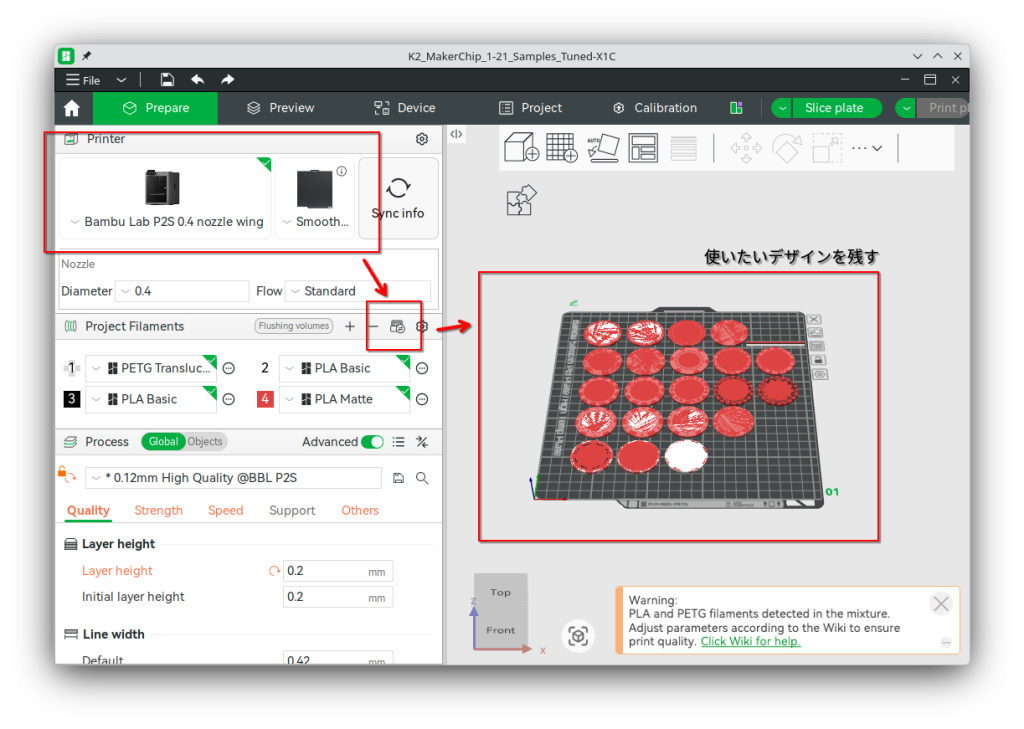1024x729 pixels.
Task: Click the Layer height input field
Action: click(x=324, y=571)
